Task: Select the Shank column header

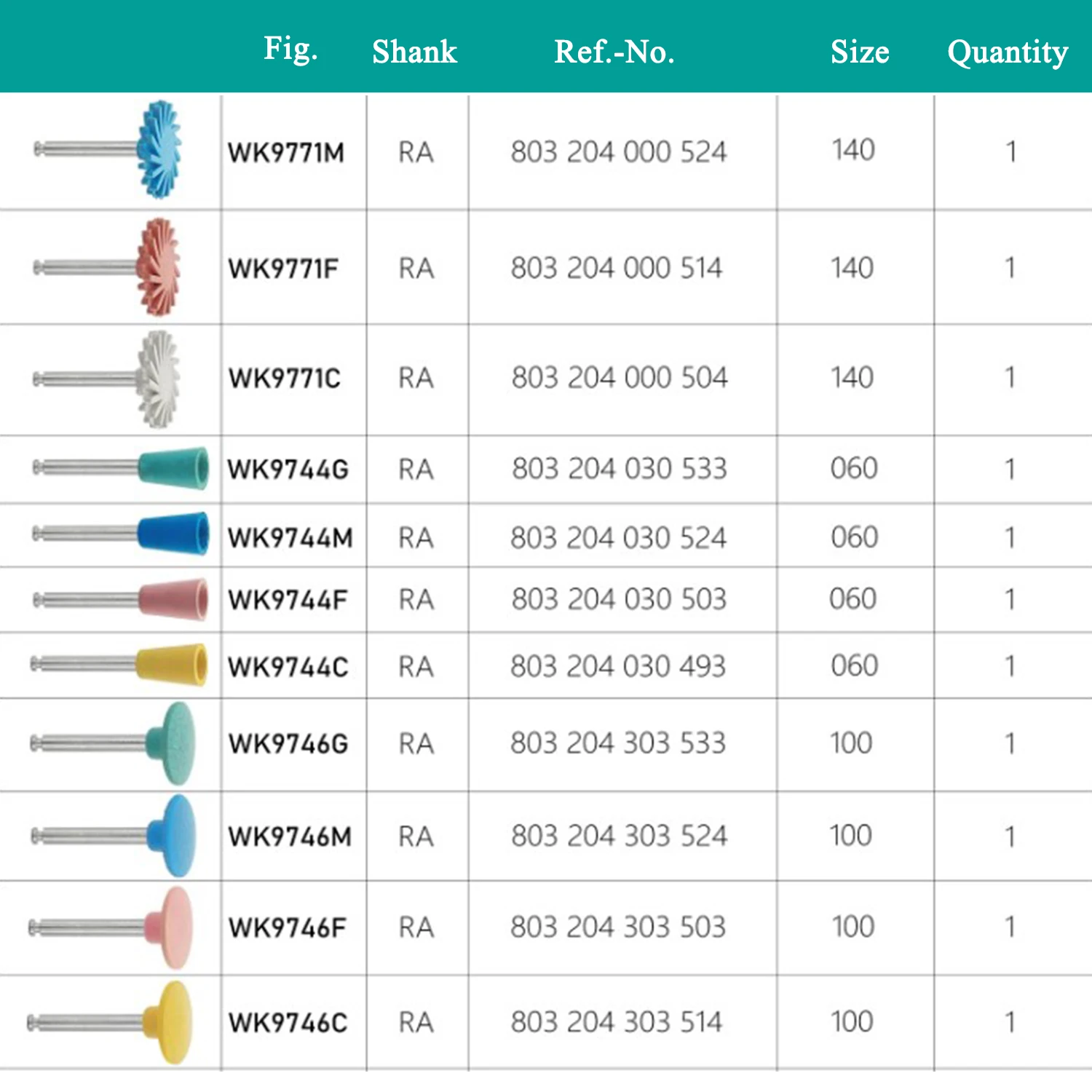Action: (414, 52)
